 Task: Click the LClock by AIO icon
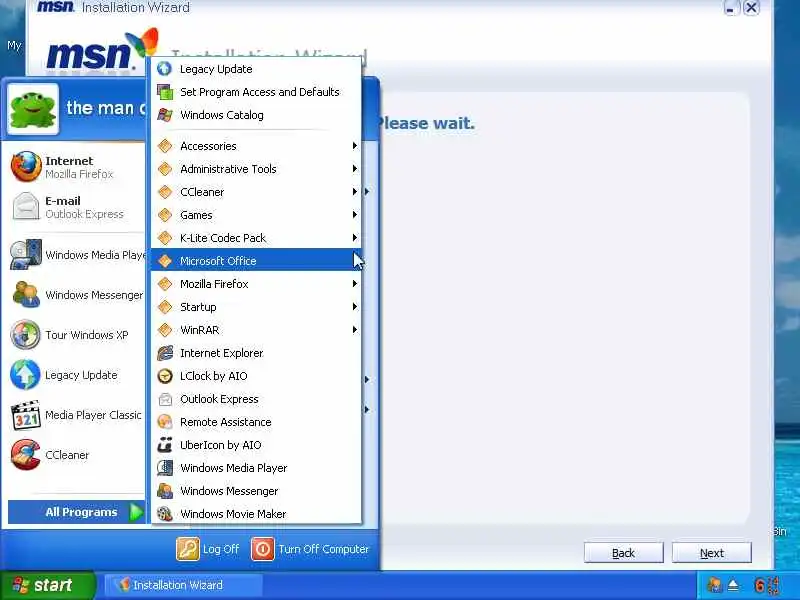164,376
